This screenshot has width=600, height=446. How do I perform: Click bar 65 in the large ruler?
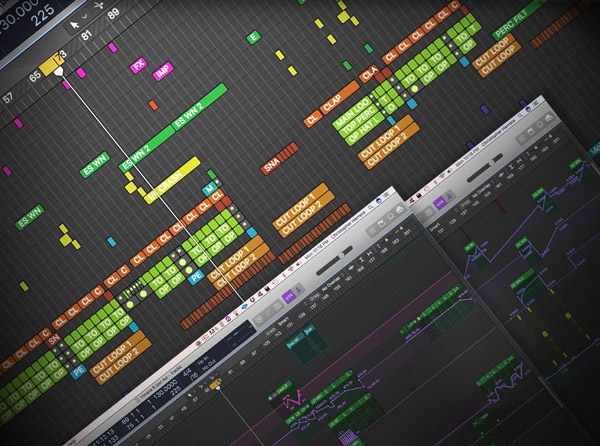(x=35, y=76)
